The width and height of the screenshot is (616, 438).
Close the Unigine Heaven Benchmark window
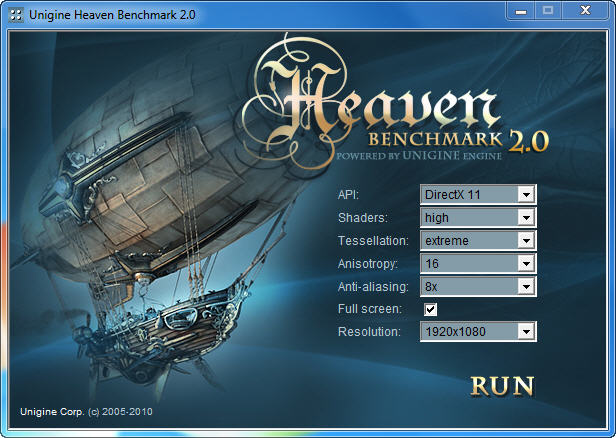(585, 11)
